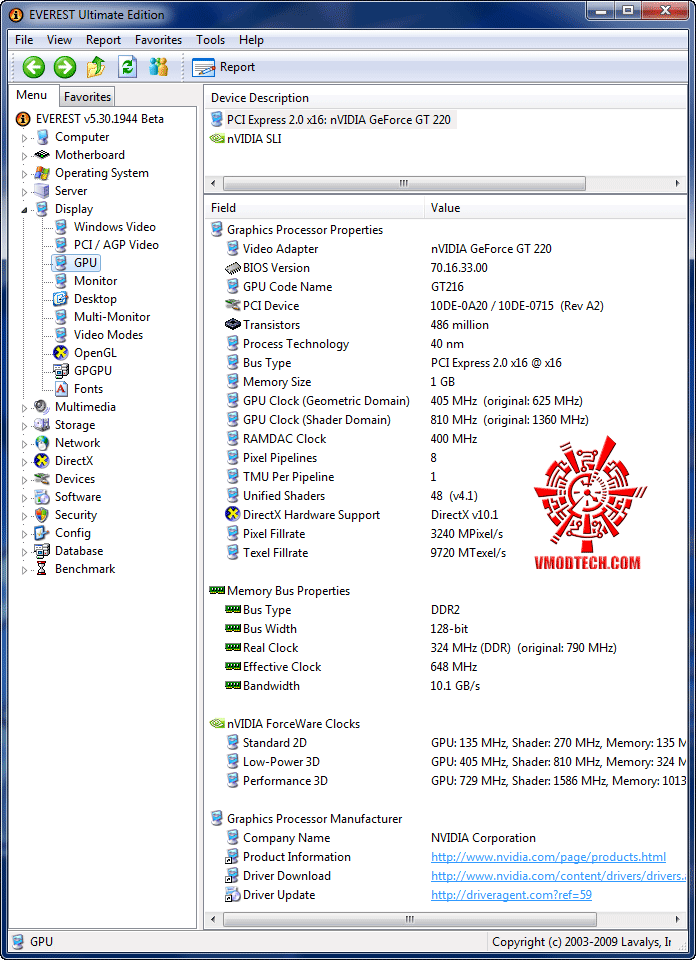Viewport: 696px width, 960px height.
Task: Click the Report toolbar button
Action: click(x=223, y=67)
